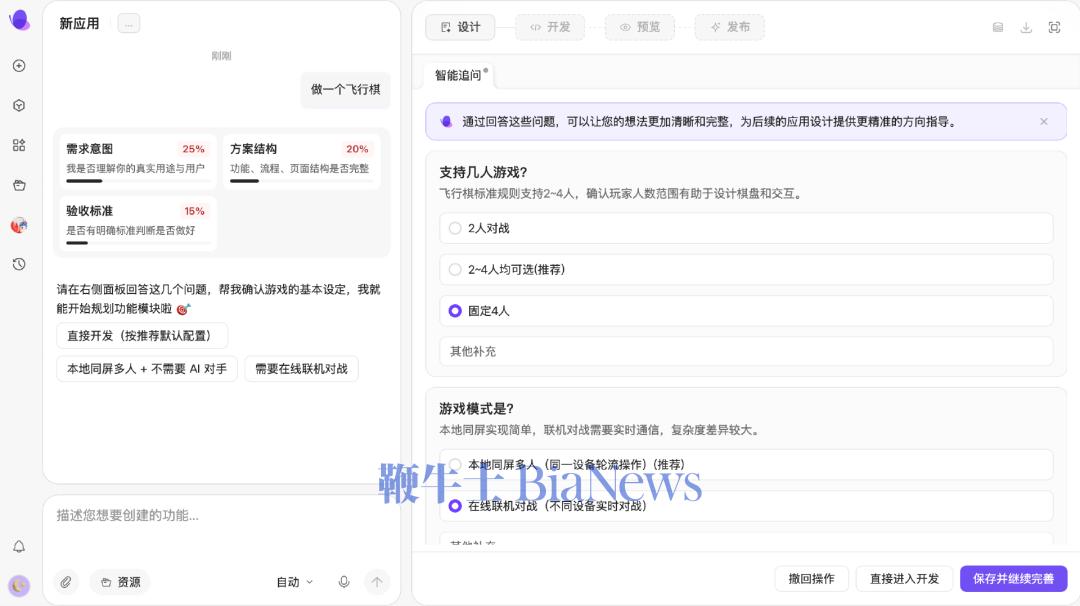The image size is (1080, 606).
Task: Start voice input with the microphone icon
Action: click(344, 582)
